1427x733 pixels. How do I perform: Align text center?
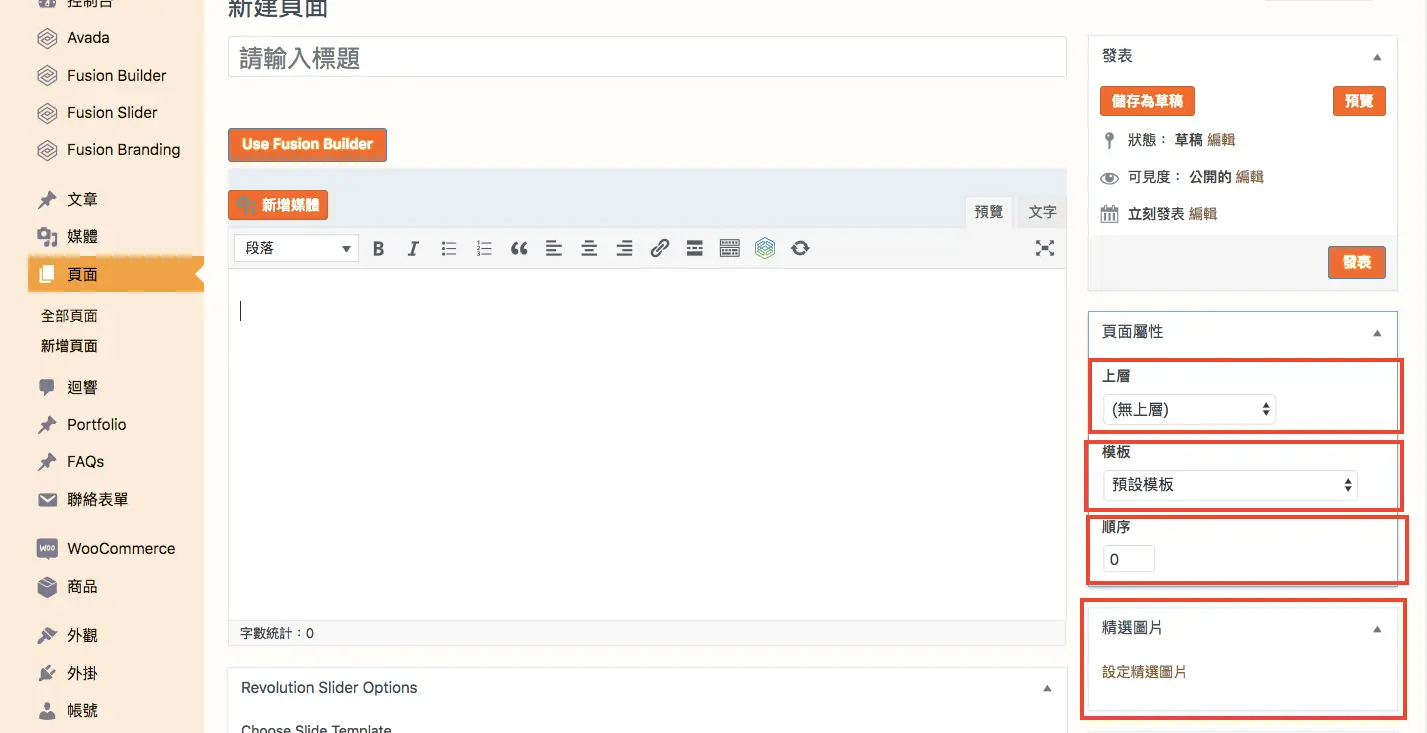point(589,249)
